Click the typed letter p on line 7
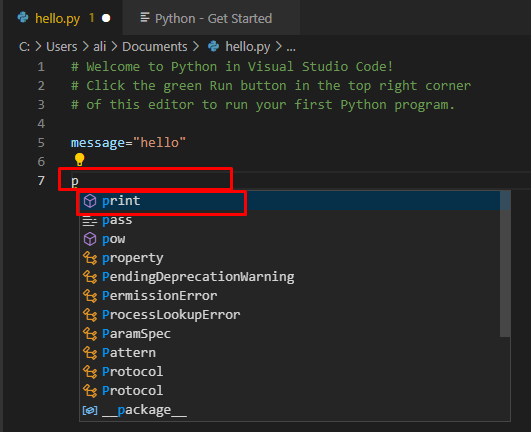531x432 pixels. 75,181
